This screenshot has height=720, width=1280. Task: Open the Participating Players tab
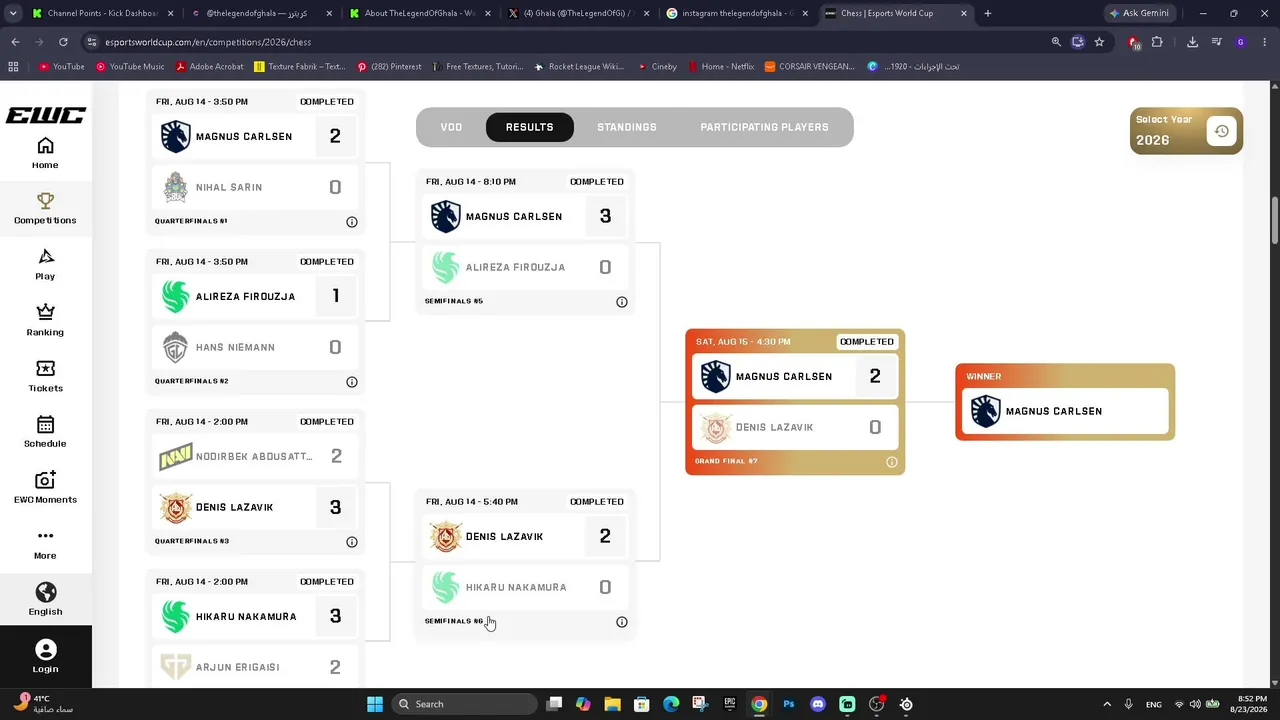coord(764,127)
